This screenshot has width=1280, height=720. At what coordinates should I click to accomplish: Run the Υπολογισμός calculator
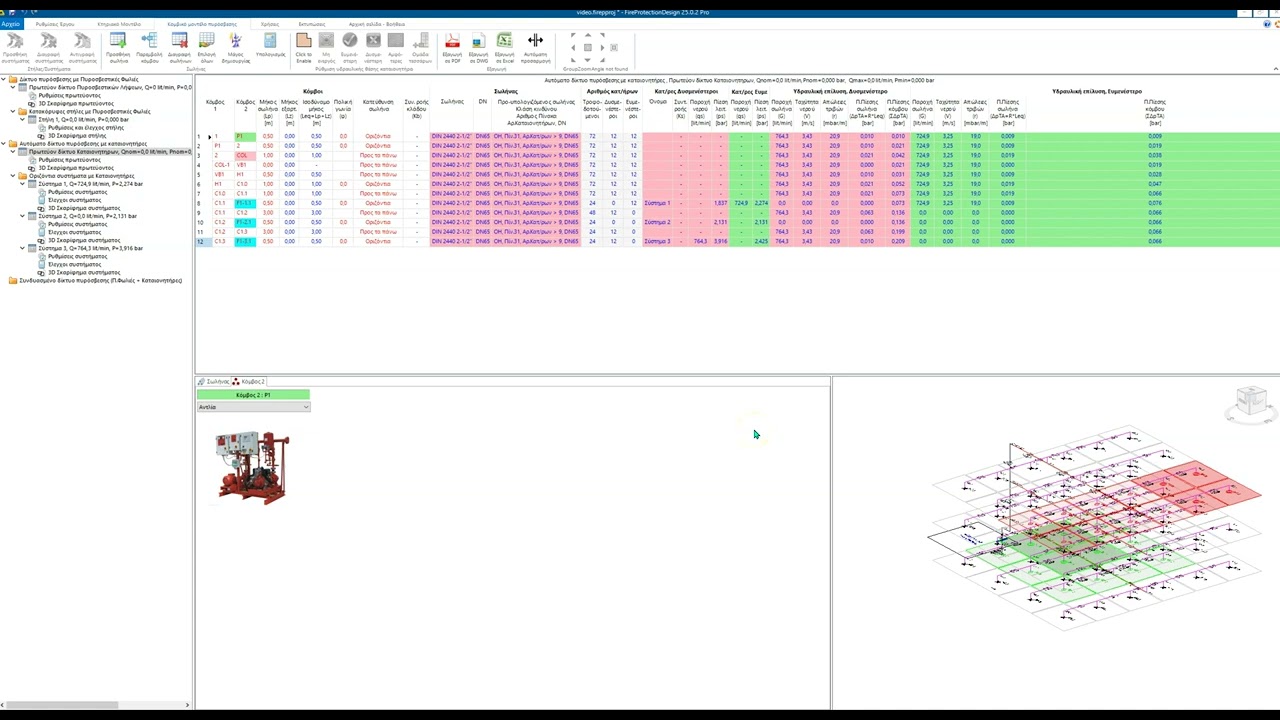[270, 45]
